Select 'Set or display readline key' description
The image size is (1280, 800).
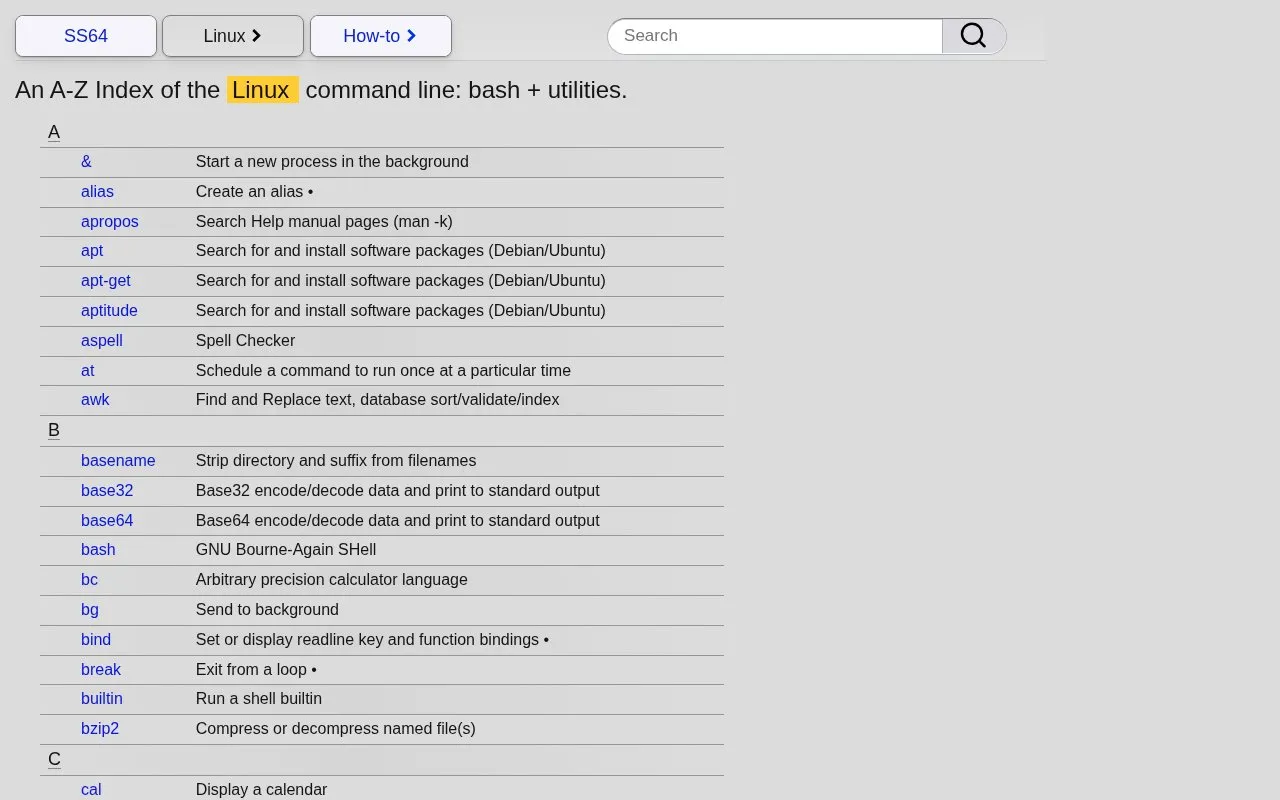[x=372, y=640]
